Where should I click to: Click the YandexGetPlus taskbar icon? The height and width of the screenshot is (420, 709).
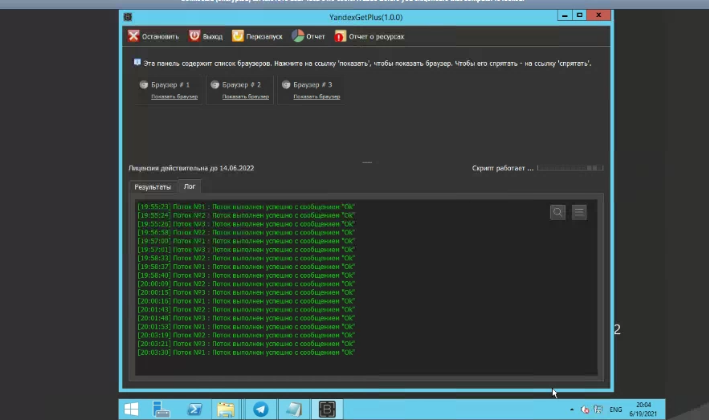click(x=327, y=410)
